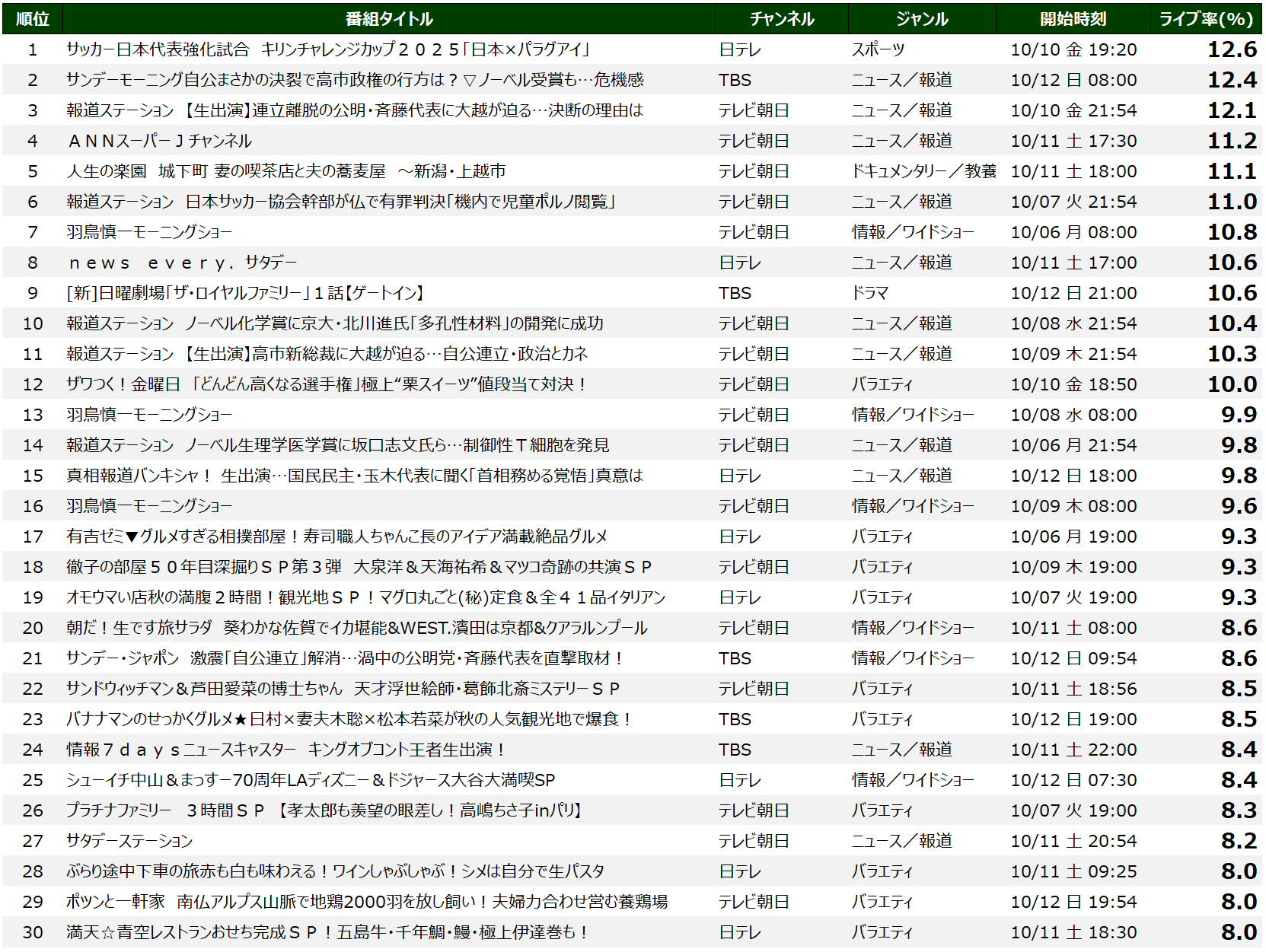The height and width of the screenshot is (952, 1266).
Task: Select the news every. サタデー title
Action: pos(182,263)
